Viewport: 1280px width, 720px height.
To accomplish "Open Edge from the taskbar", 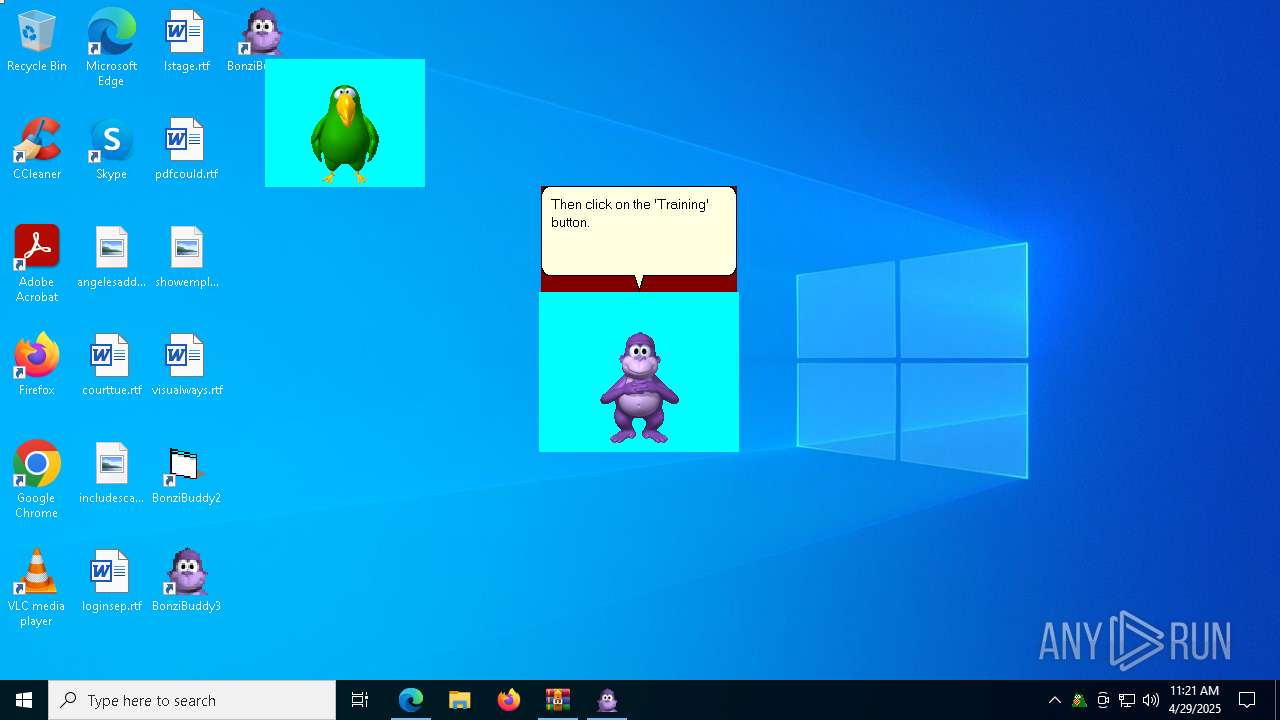I will point(411,700).
